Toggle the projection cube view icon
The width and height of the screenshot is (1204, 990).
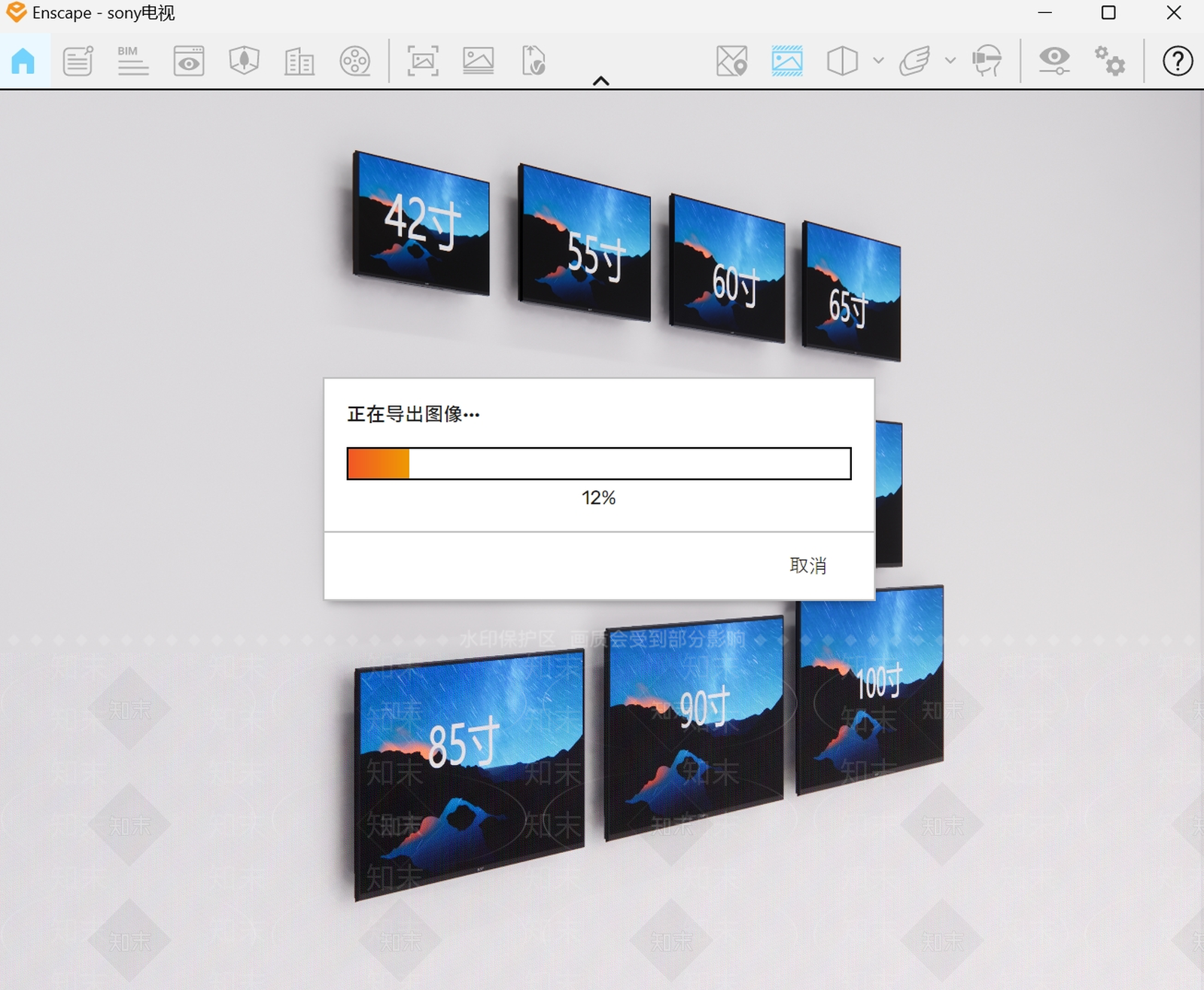[x=842, y=61]
